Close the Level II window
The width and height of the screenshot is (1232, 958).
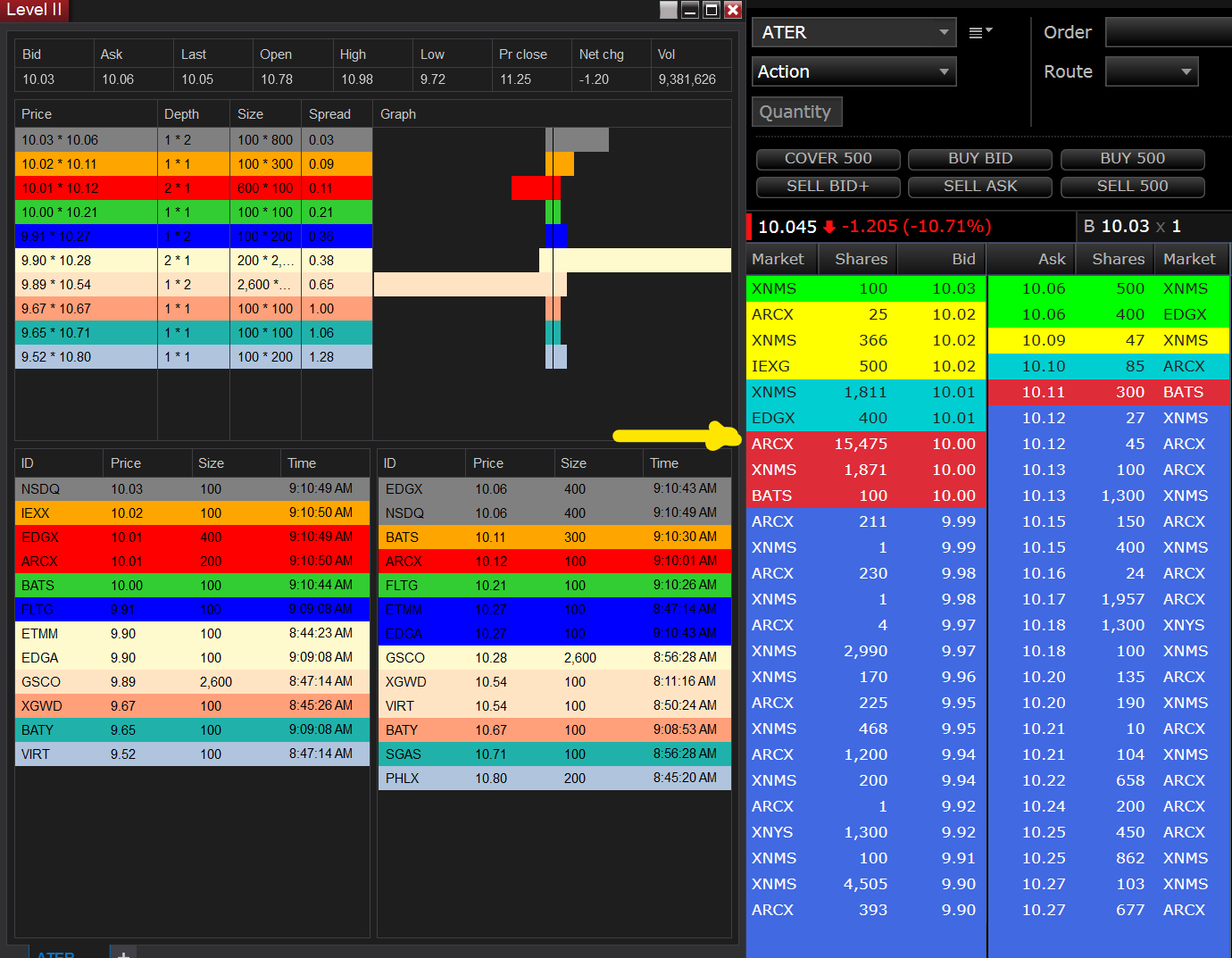pyautogui.click(x=733, y=10)
